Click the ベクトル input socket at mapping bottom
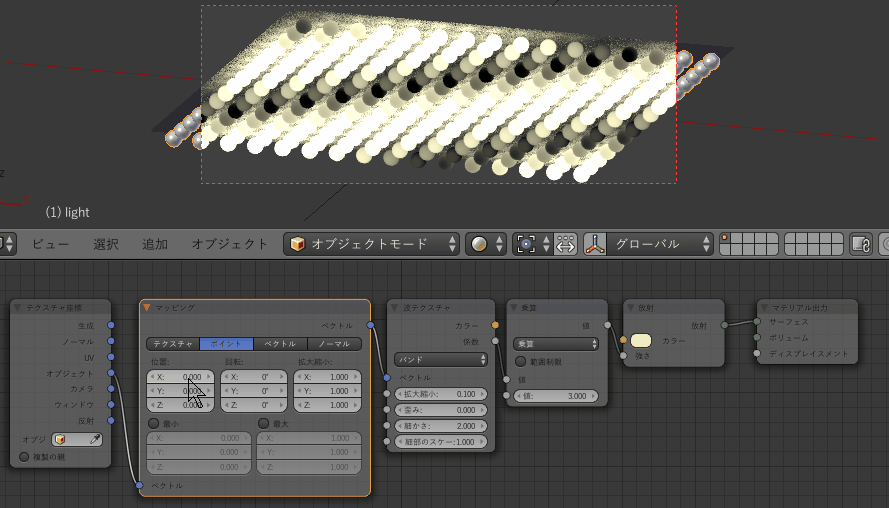This screenshot has height=508, width=889. [139, 485]
